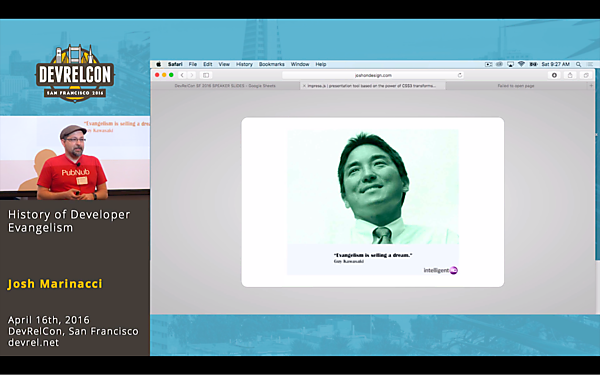This screenshot has width=600, height=375.
Task: Open the Help menu
Action: pos(321,64)
